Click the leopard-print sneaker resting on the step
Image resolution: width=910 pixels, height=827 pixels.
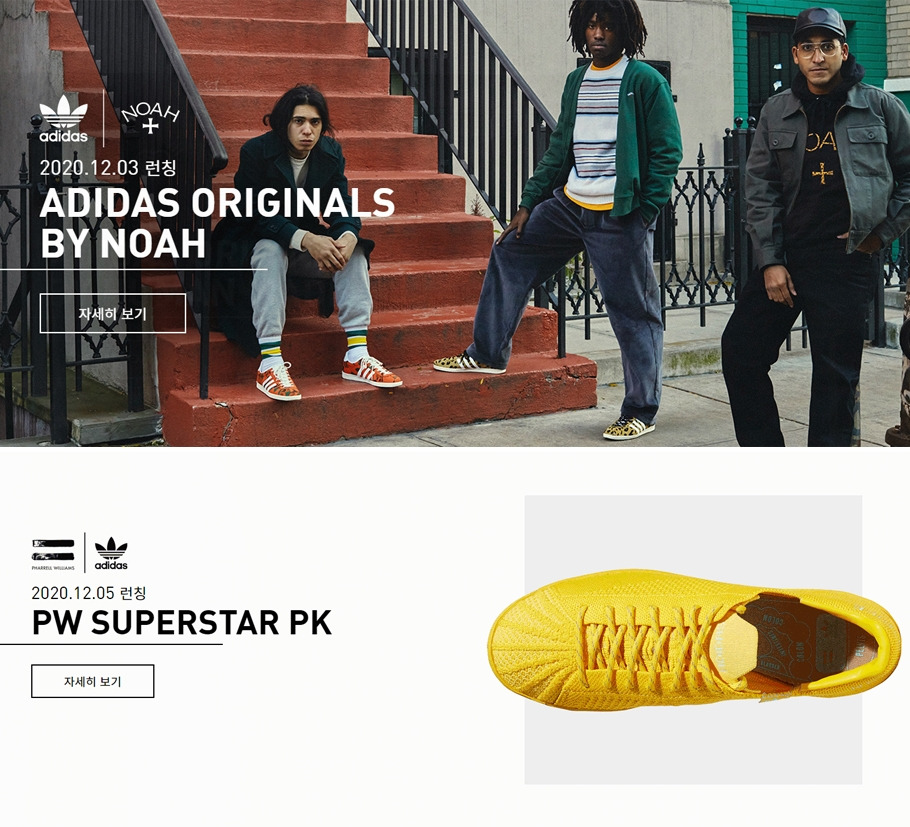469,363
